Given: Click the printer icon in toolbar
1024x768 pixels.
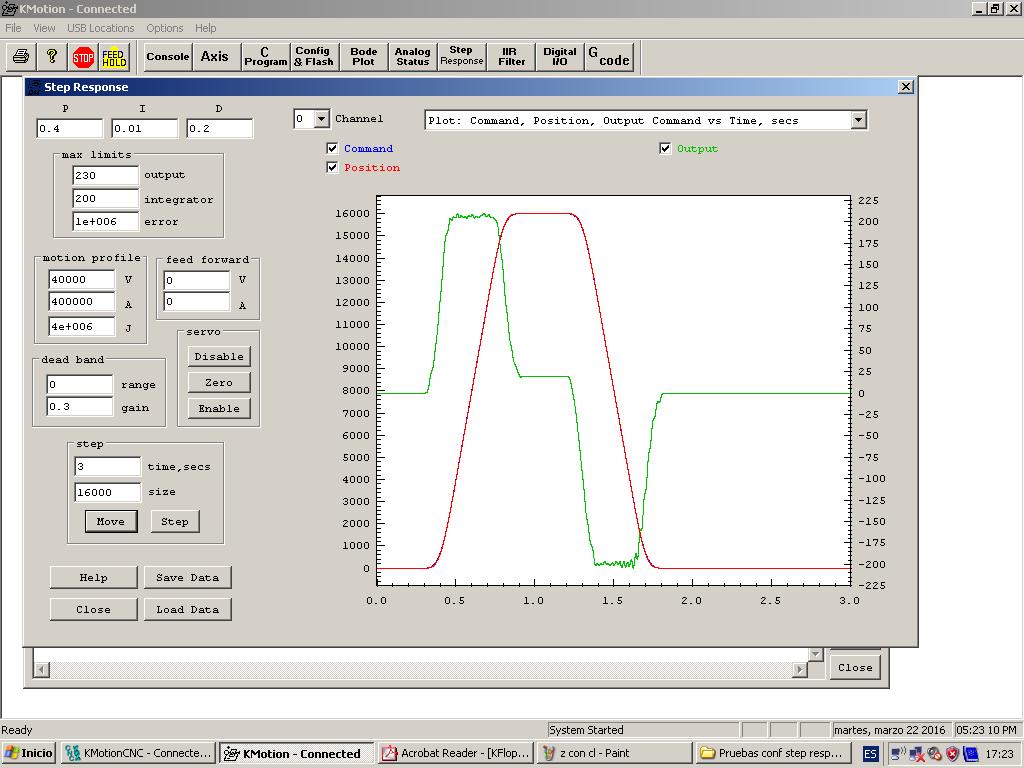Looking at the screenshot, I should [22, 57].
